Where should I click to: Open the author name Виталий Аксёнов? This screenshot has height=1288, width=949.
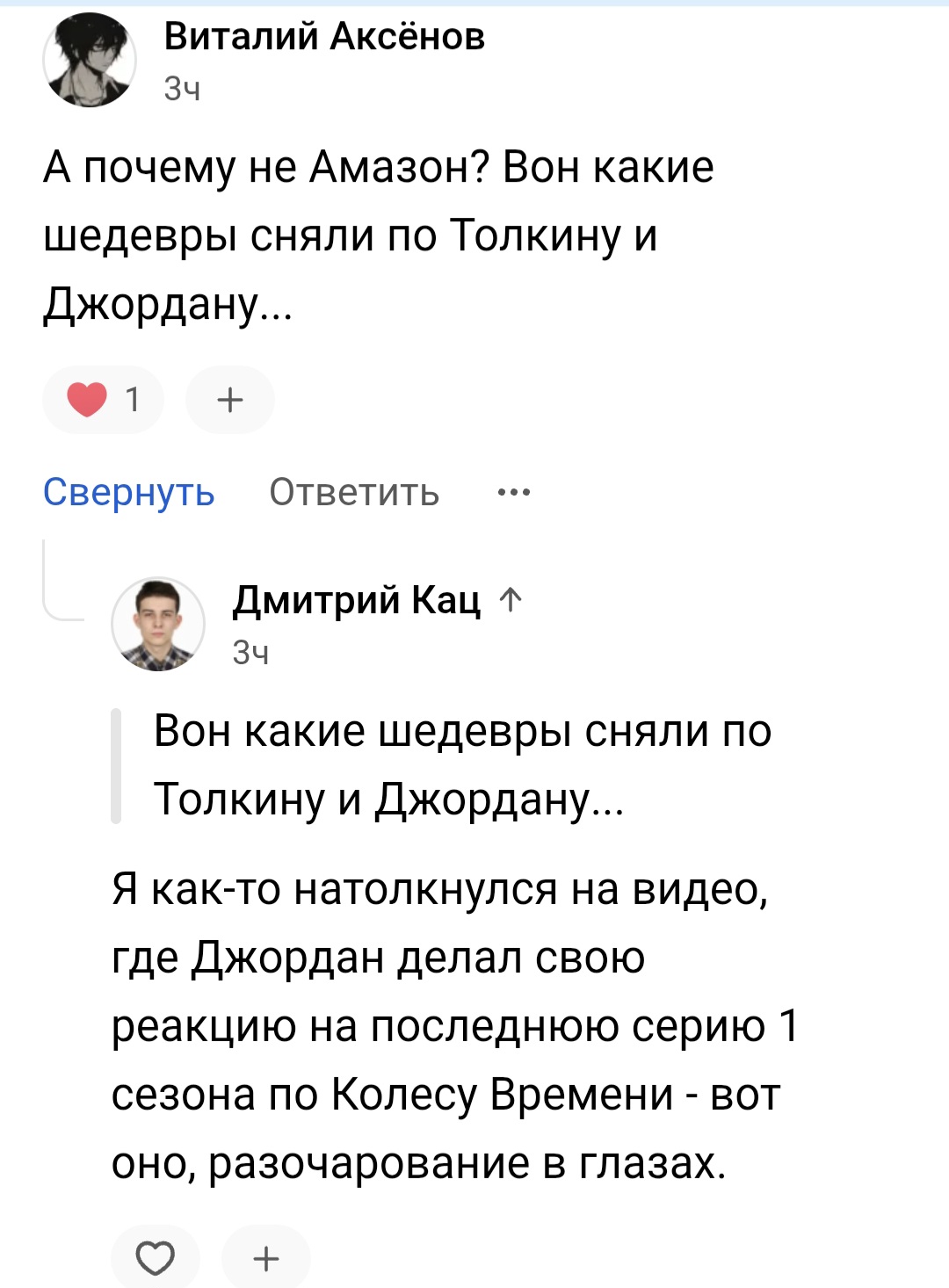[324, 37]
